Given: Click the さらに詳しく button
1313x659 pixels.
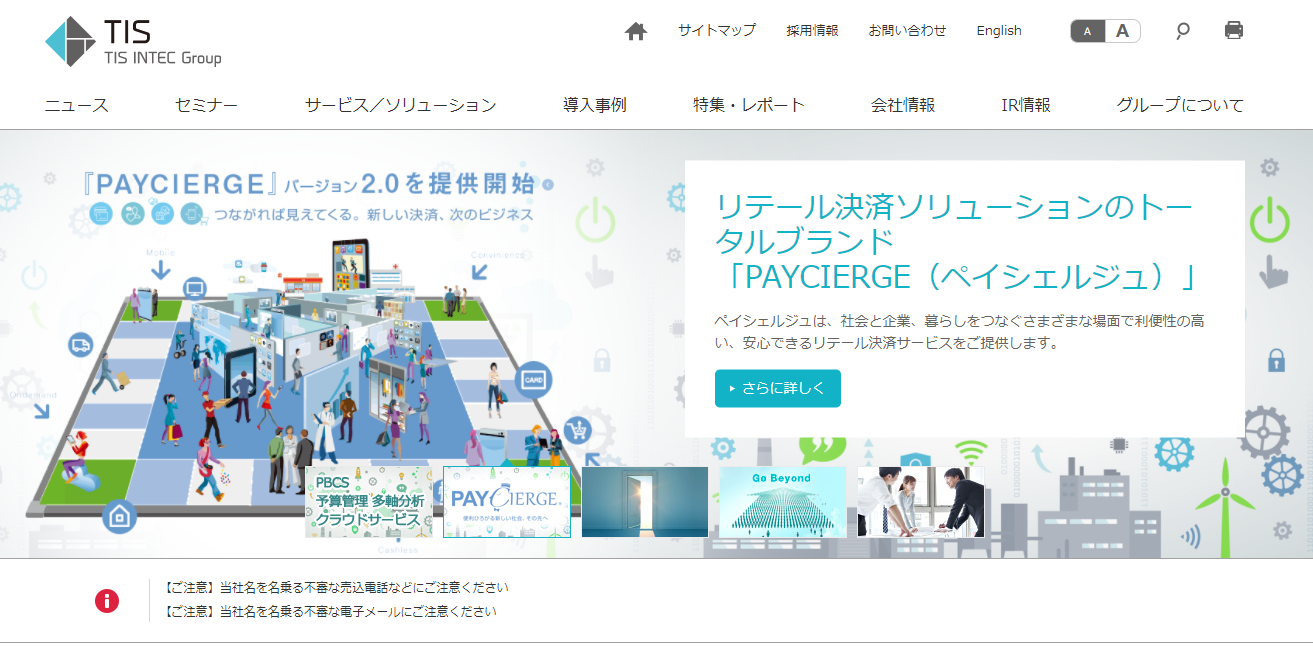Looking at the screenshot, I should pyautogui.click(x=778, y=389).
